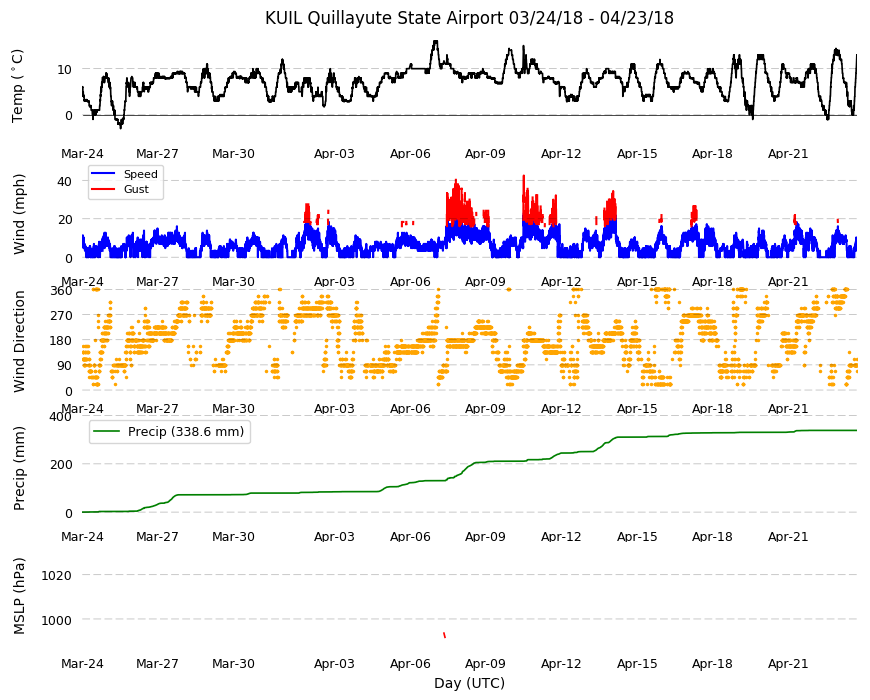Select the Speed legend label

[141, 174]
